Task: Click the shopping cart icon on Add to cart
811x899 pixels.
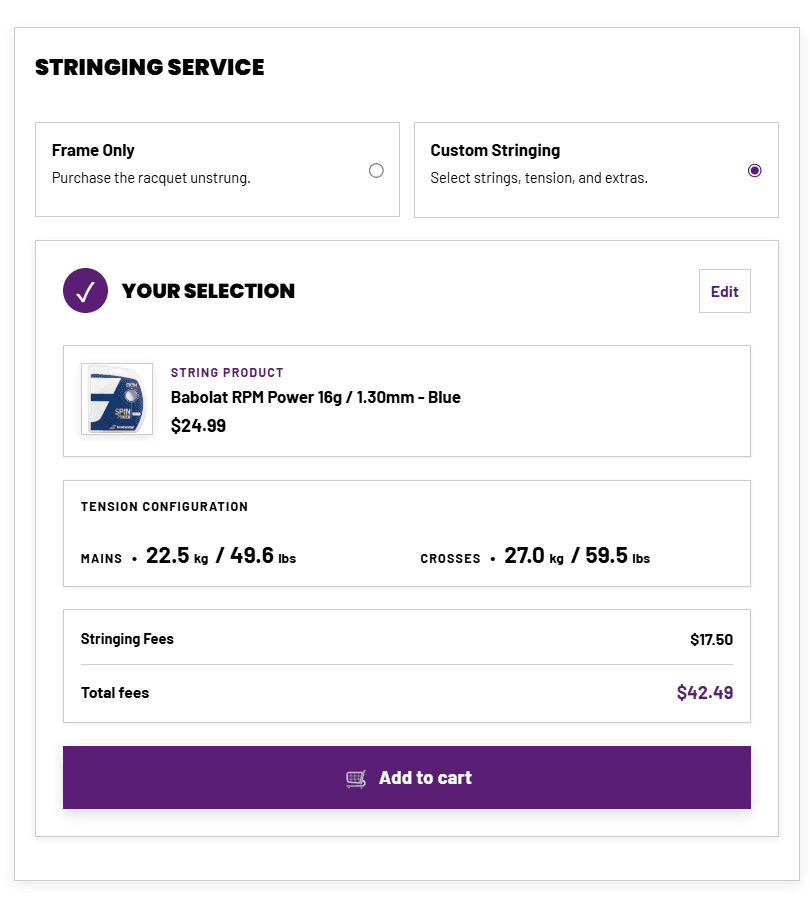Action: pyautogui.click(x=356, y=777)
